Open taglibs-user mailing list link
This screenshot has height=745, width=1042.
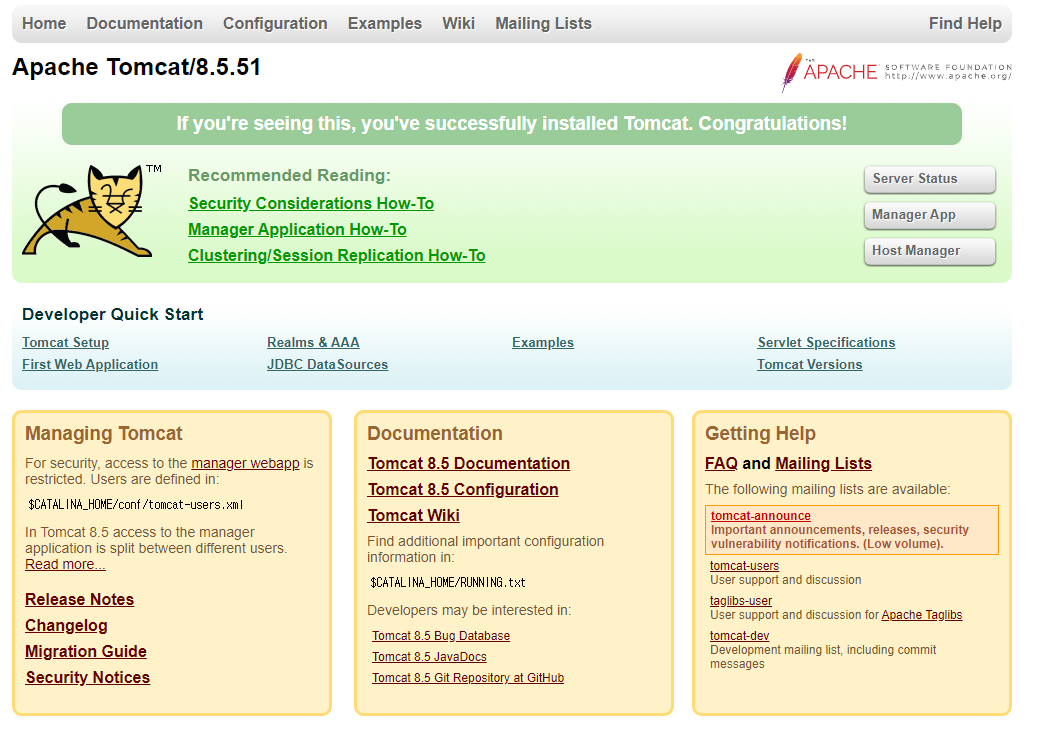click(740, 601)
